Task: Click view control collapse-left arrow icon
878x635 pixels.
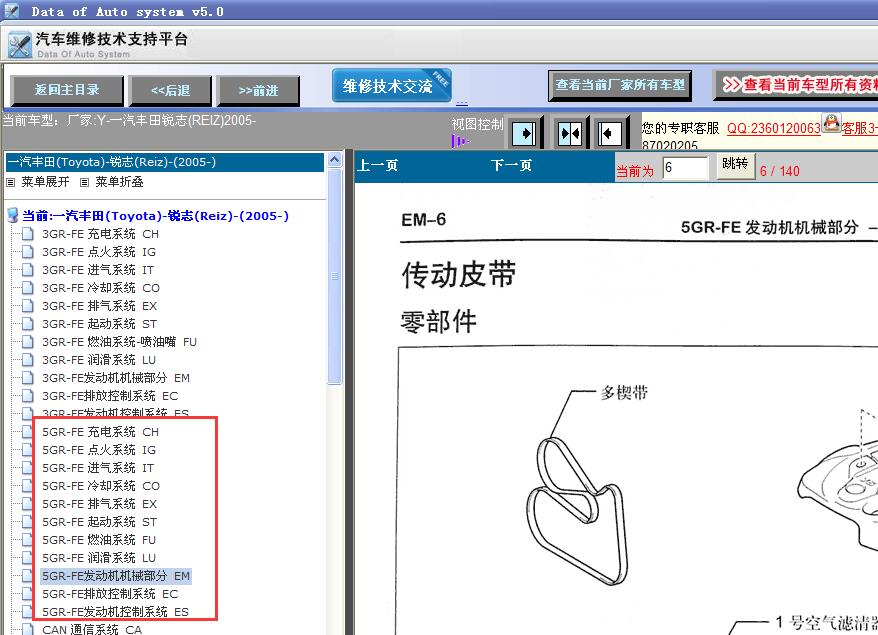Action: [x=609, y=133]
